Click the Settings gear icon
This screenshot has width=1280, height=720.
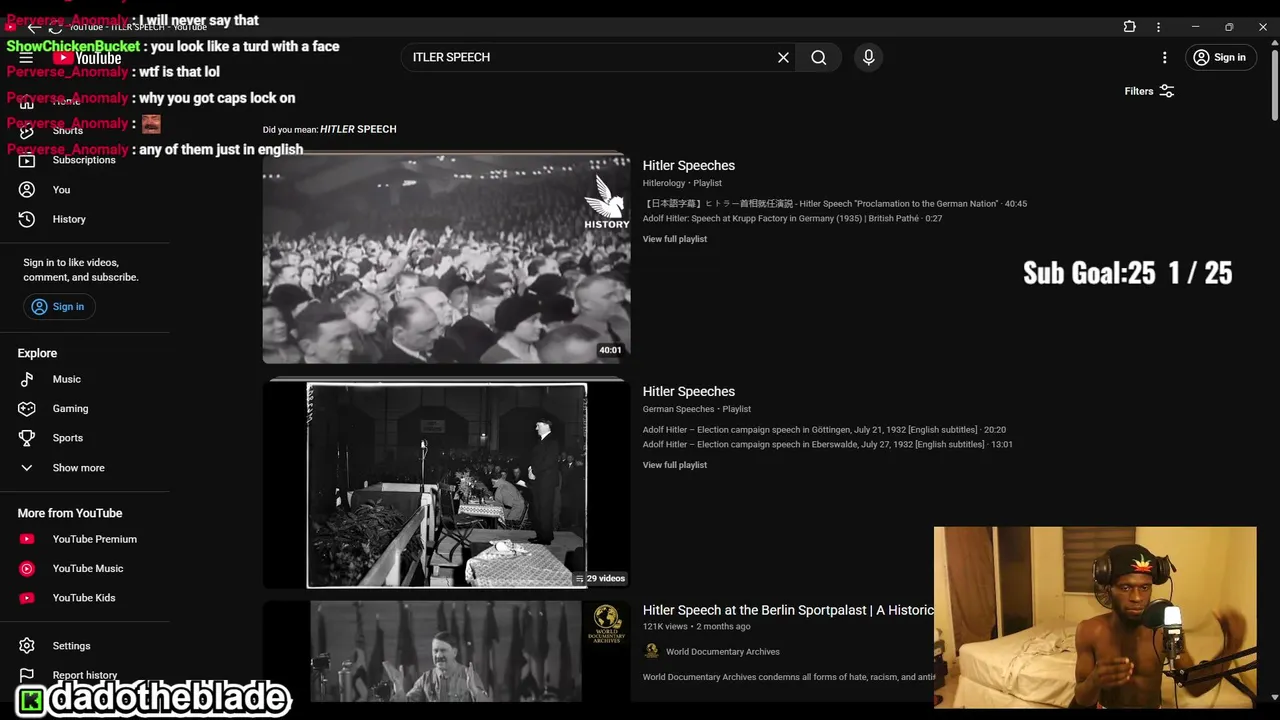point(27,646)
